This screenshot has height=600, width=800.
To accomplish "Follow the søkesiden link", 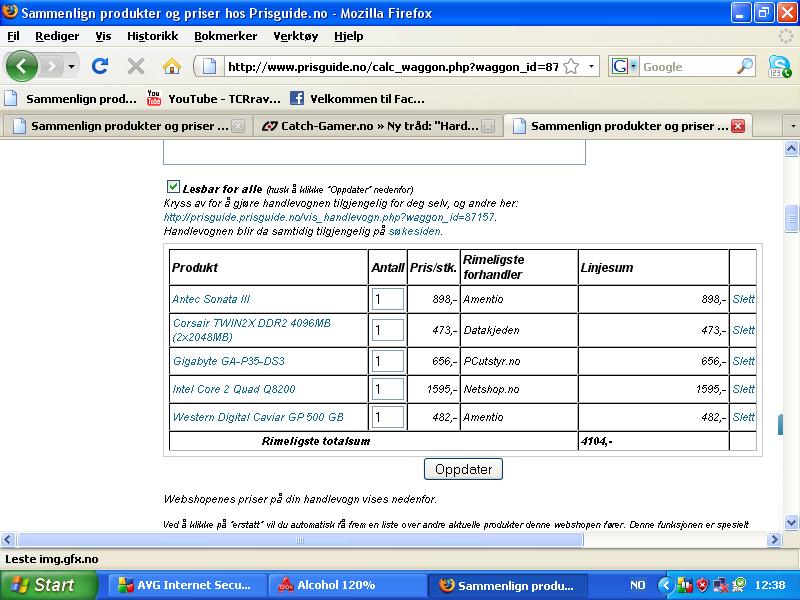I will pyautogui.click(x=414, y=231).
